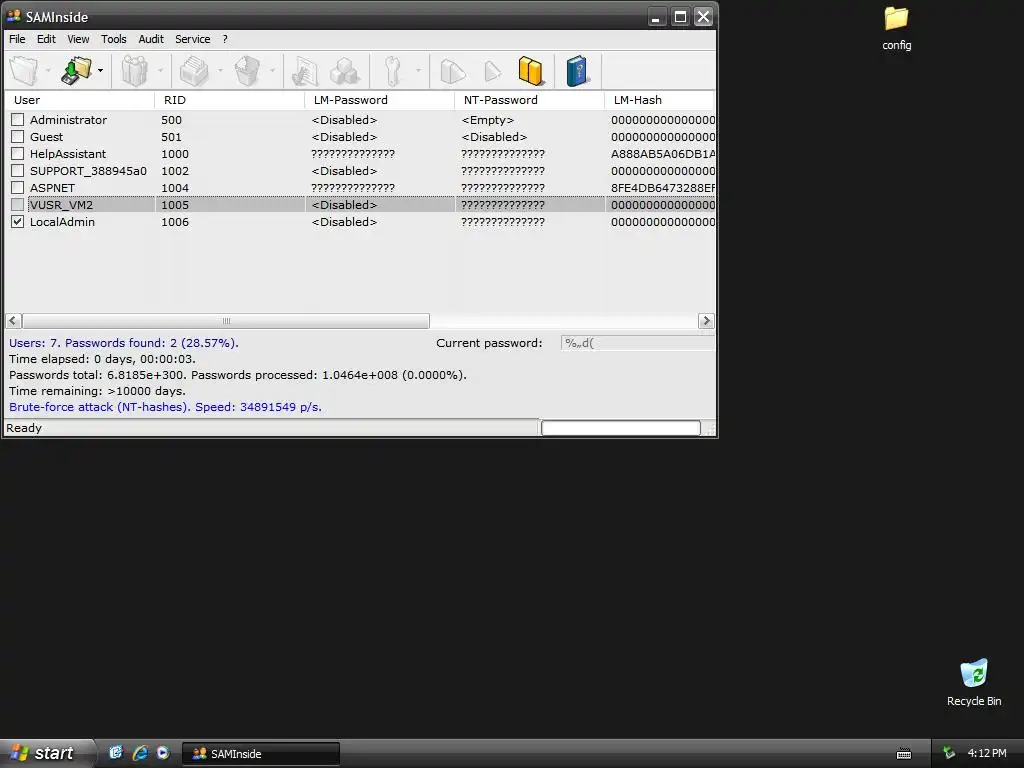This screenshot has height=768, width=1024.
Task: Click the Windows start button
Action: click(x=47, y=753)
